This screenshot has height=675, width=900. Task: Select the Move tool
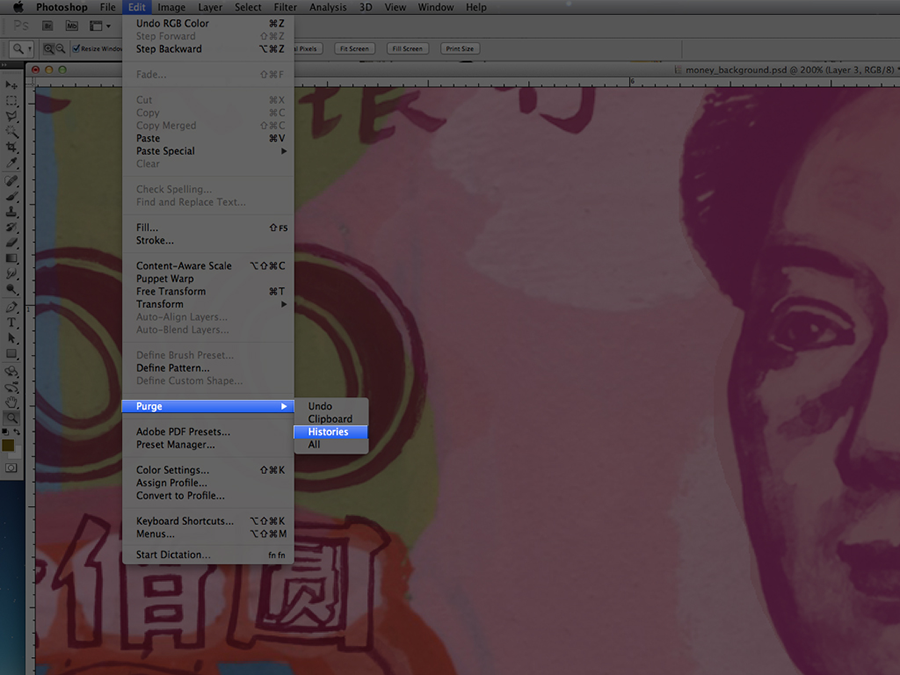coord(11,85)
